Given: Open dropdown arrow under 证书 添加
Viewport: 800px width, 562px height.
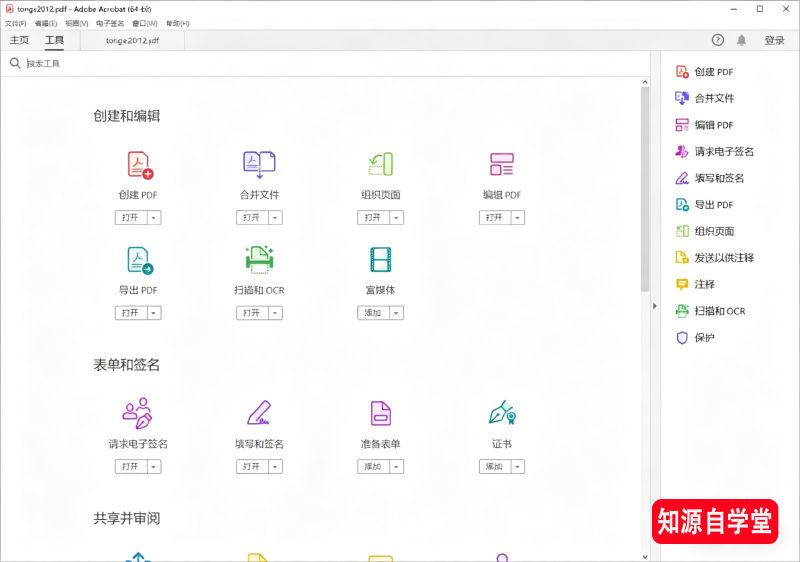Looking at the screenshot, I should coord(517,467).
